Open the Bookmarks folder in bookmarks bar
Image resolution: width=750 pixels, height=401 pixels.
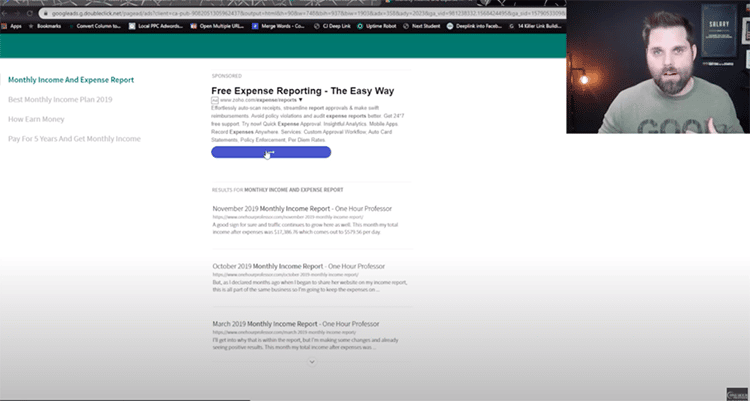(x=48, y=27)
